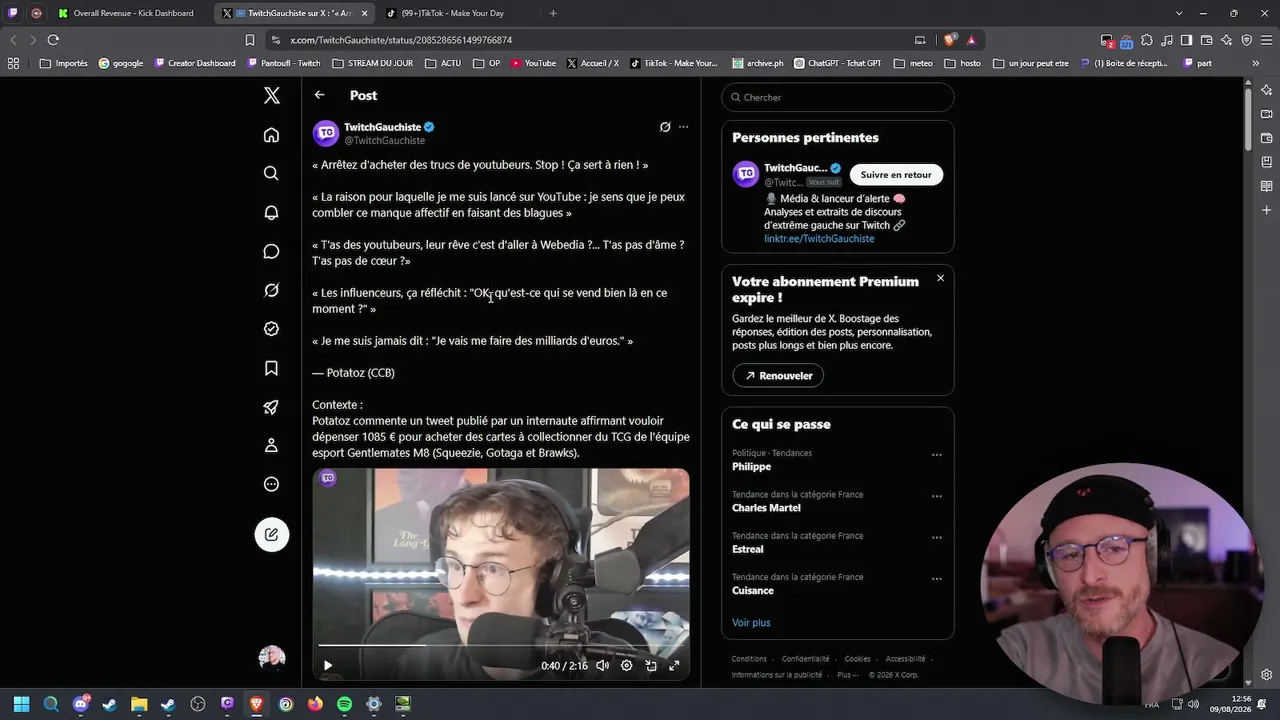
Task: Play the embedded video
Action: pyautogui.click(x=327, y=665)
